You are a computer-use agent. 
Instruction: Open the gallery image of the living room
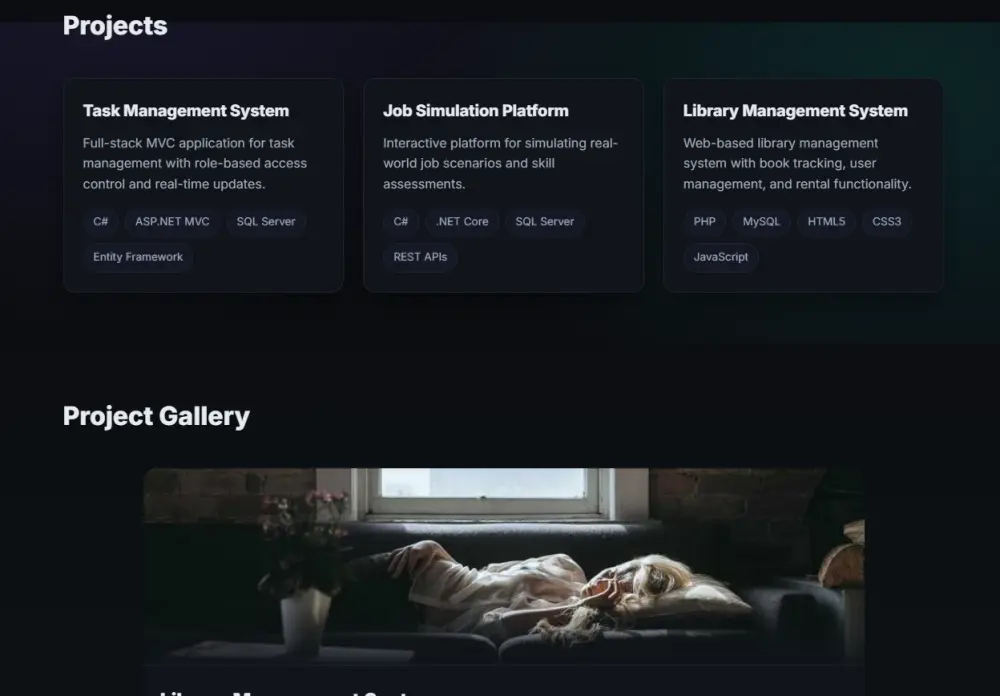click(x=503, y=567)
